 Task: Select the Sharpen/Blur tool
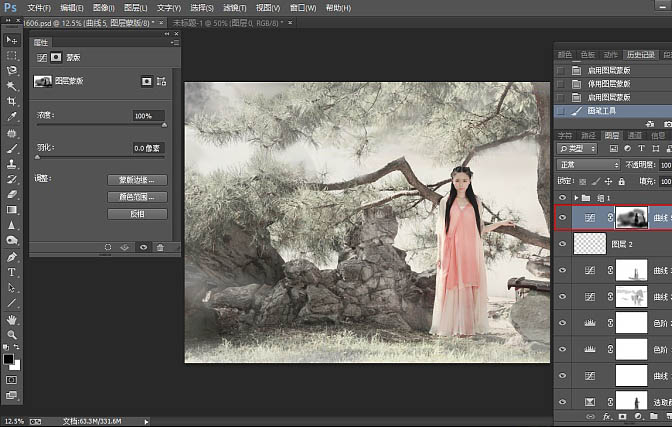tap(12, 225)
